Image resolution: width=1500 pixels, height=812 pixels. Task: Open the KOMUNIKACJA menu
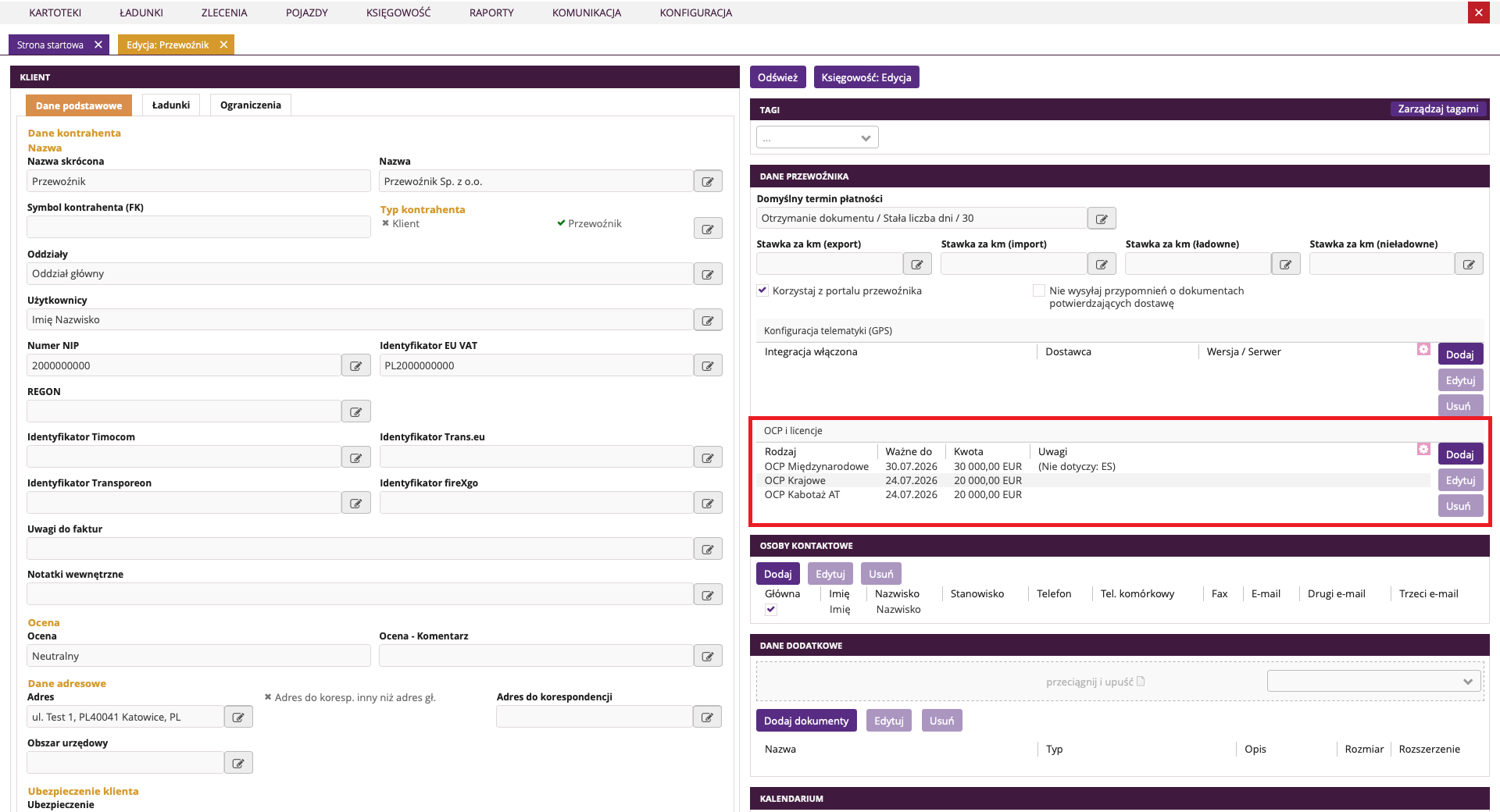point(587,12)
